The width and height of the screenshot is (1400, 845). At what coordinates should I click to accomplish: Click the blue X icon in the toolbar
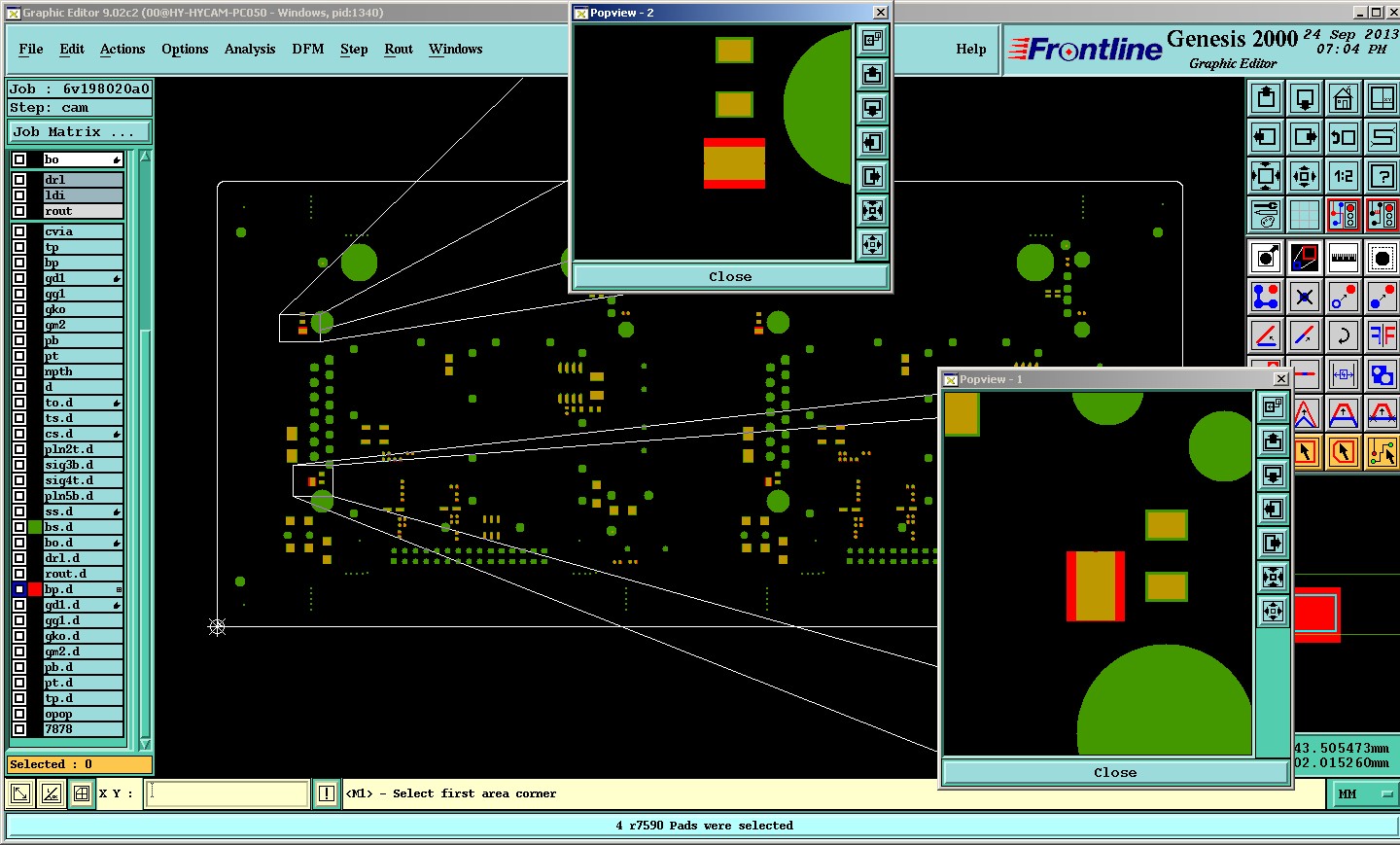click(x=1305, y=297)
